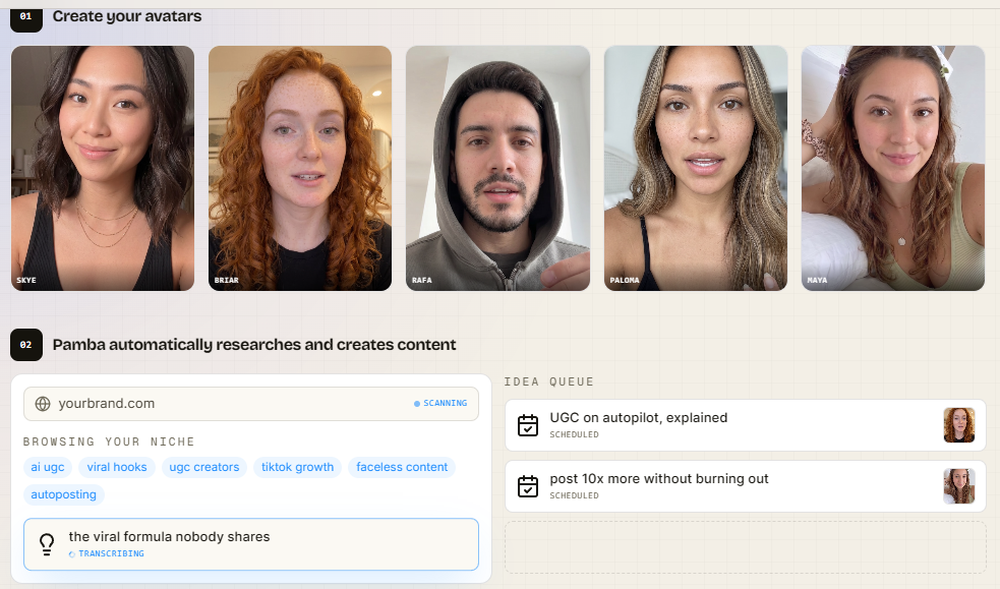This screenshot has height=589, width=1000.
Task: Click the "Create your avatars" heading
Action: (127, 16)
